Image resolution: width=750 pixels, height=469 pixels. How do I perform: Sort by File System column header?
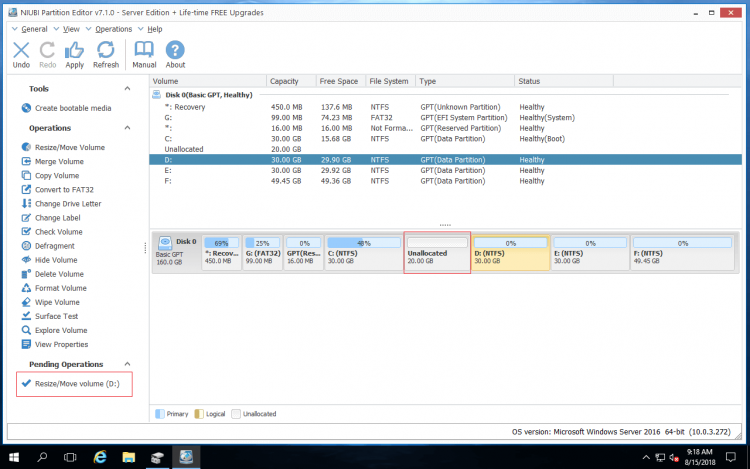389,81
